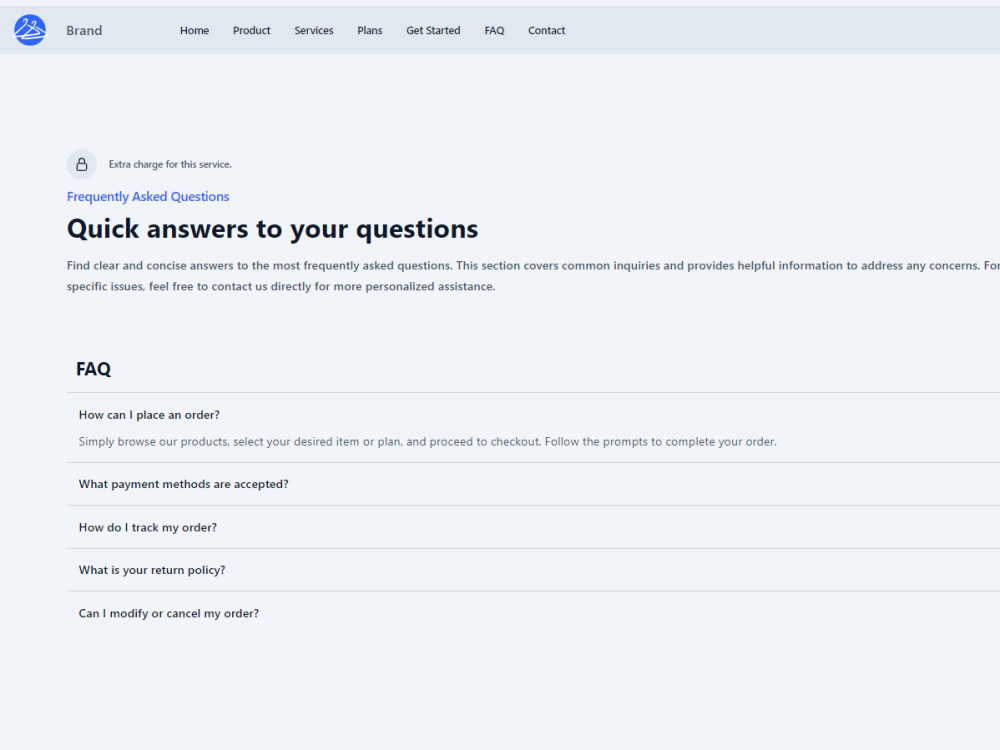Click the Brand name link
1000x750 pixels.
[84, 31]
